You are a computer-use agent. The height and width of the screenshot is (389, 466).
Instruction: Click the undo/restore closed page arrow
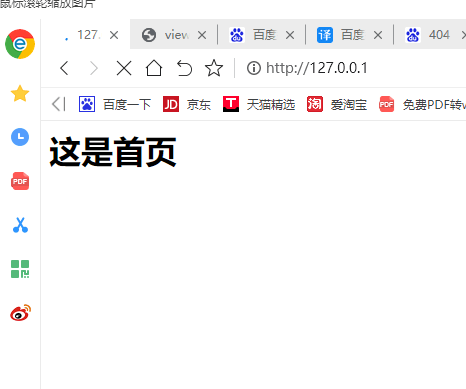[184, 68]
